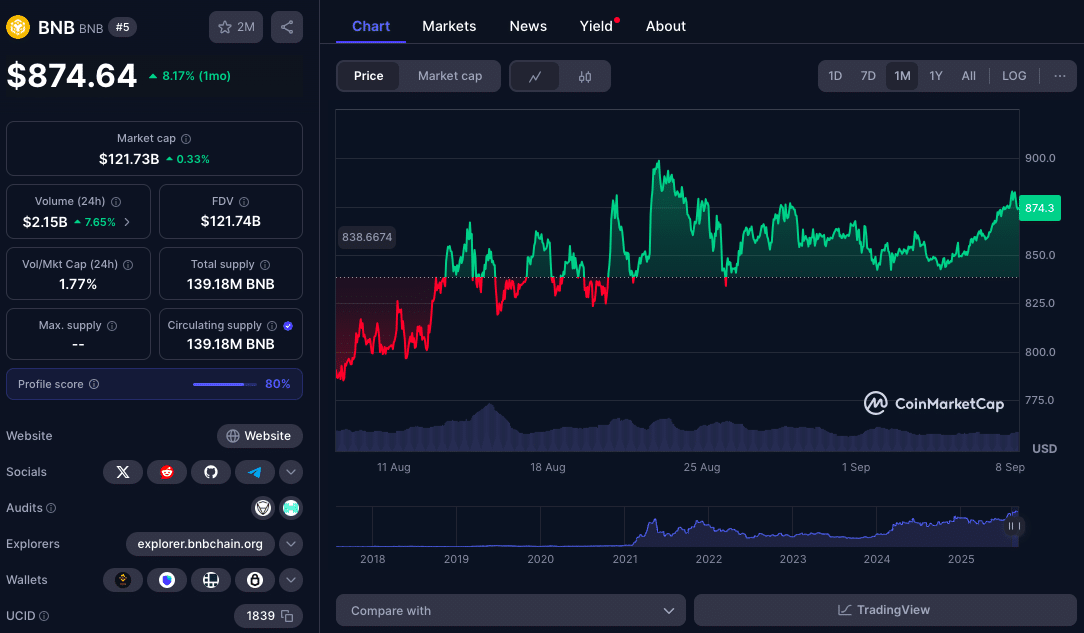
Task: Toggle LOG scale on chart
Action: pyautogui.click(x=1014, y=76)
